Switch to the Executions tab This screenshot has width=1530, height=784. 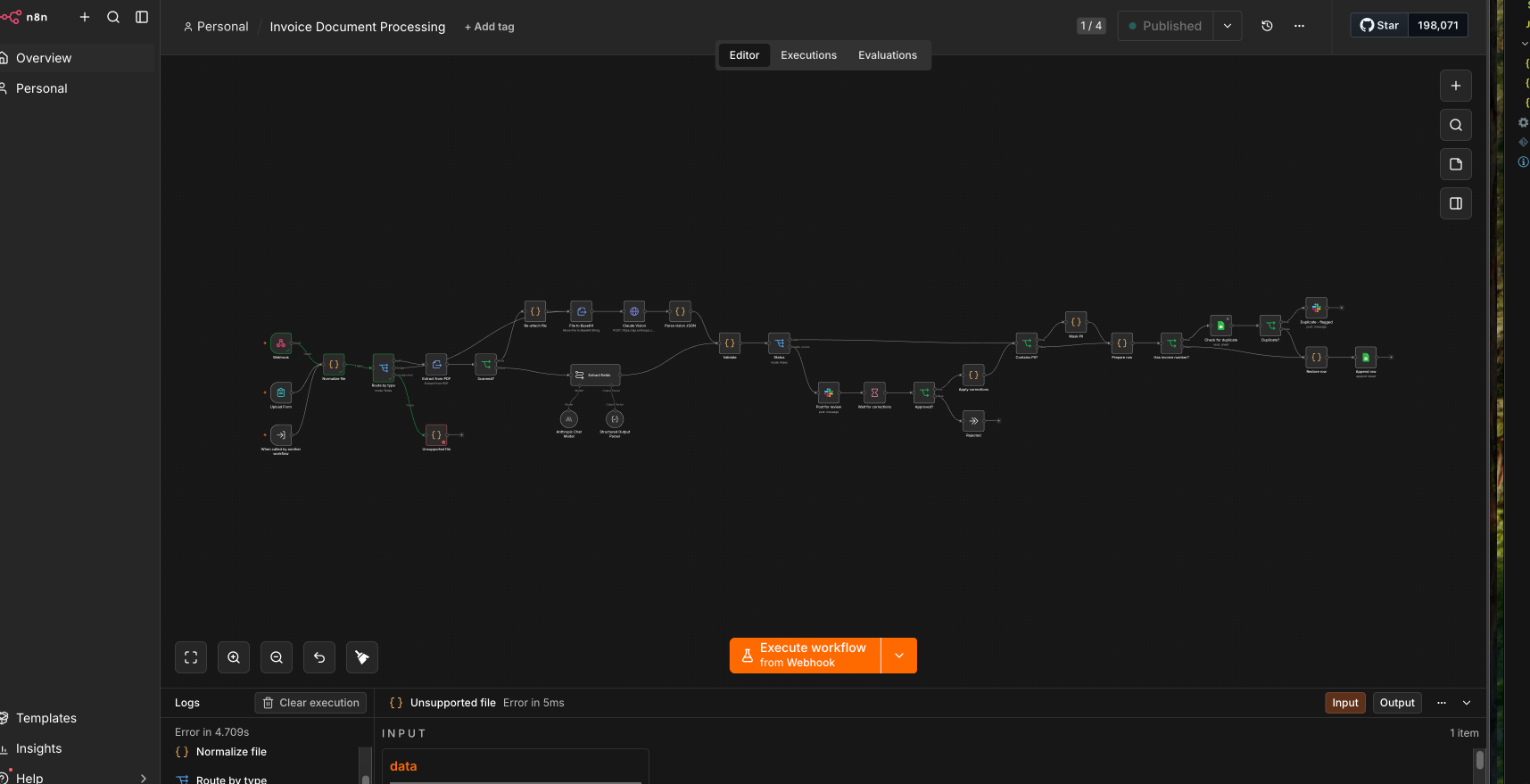pos(808,55)
